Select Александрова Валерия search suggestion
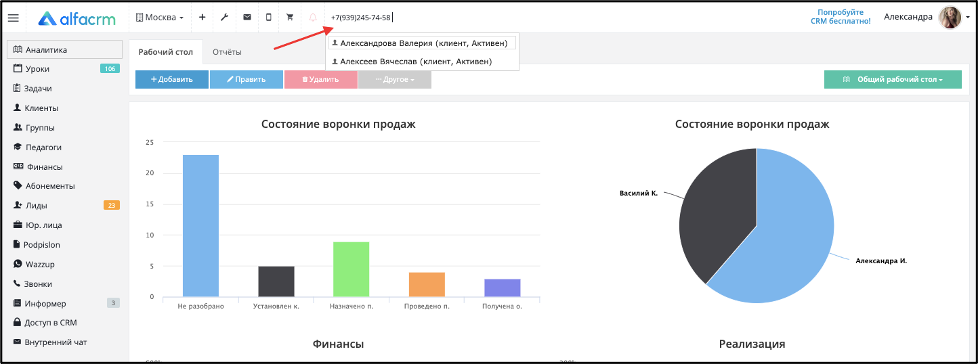This screenshot has height=364, width=979. tap(422, 43)
